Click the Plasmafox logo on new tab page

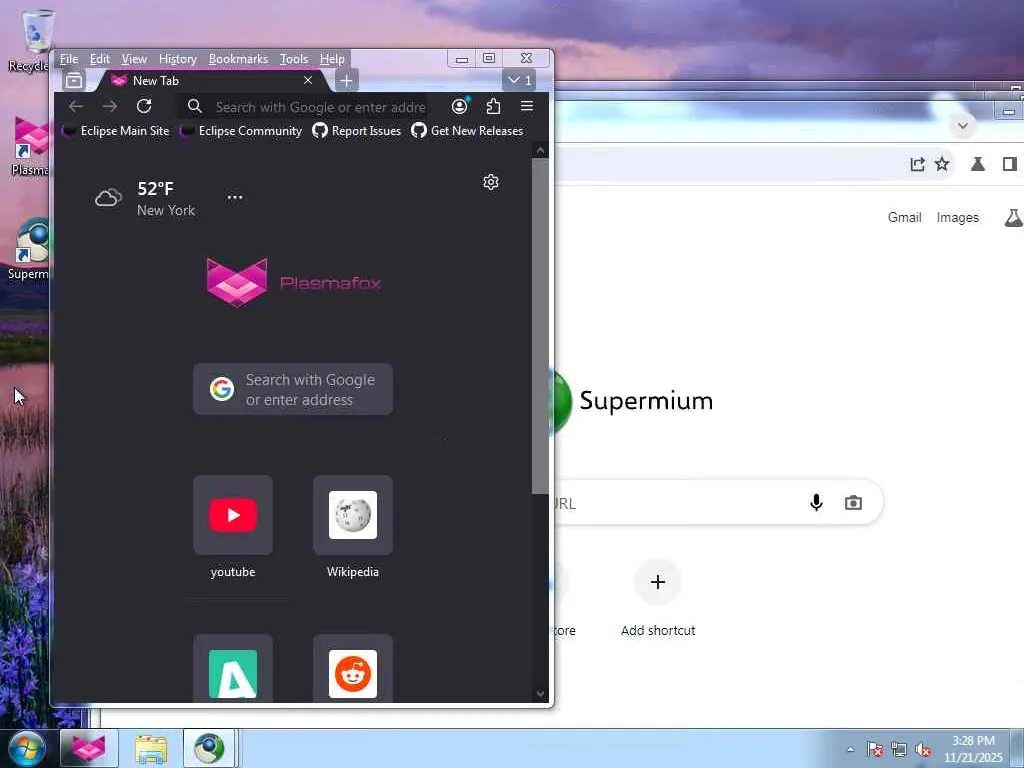pos(293,282)
